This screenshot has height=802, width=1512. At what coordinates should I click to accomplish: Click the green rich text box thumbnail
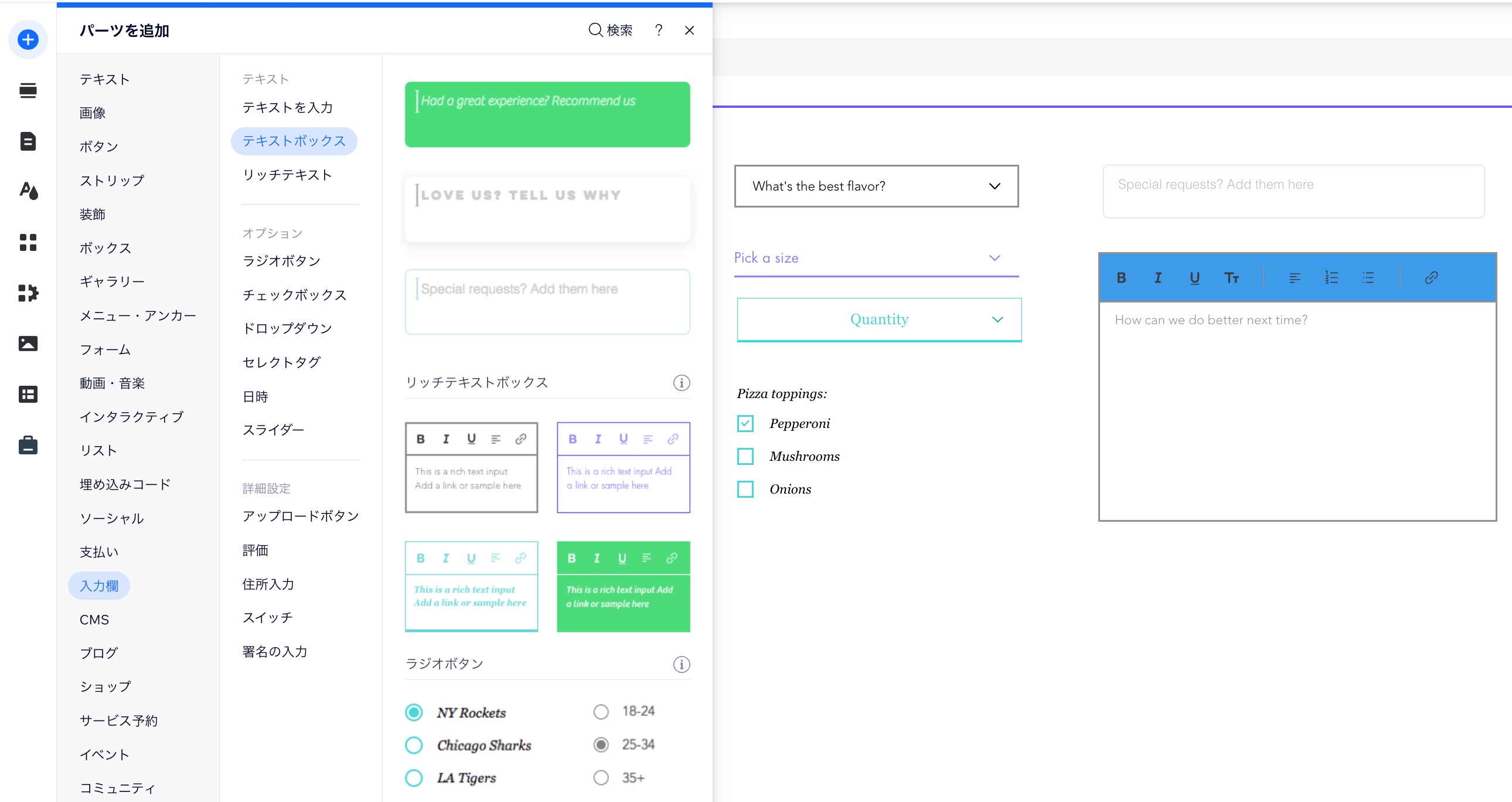[x=623, y=586]
